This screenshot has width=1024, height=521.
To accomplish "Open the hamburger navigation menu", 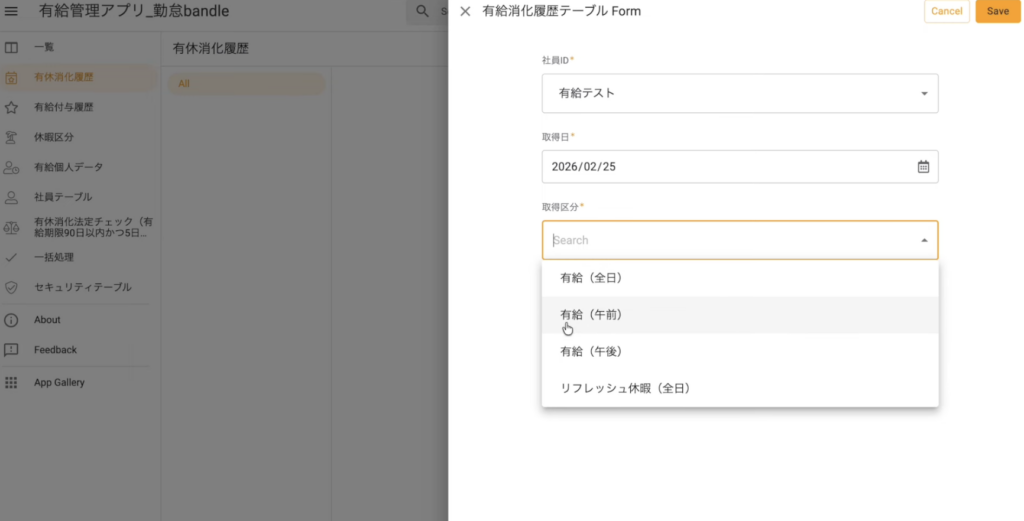I will 12,12.
